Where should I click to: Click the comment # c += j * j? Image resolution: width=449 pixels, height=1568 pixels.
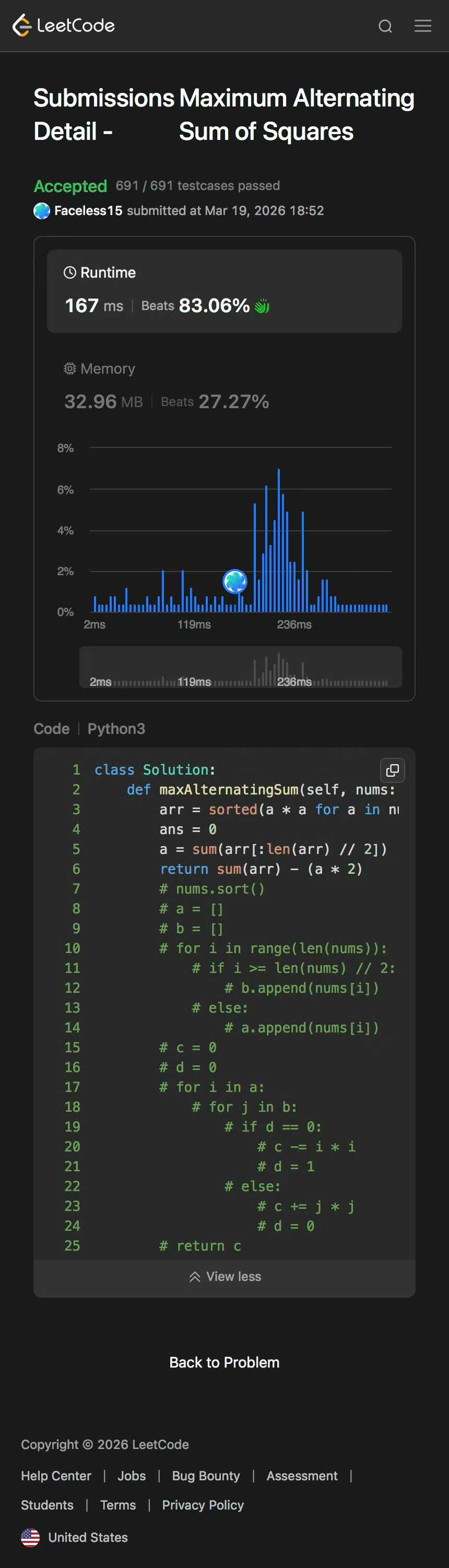click(306, 1206)
